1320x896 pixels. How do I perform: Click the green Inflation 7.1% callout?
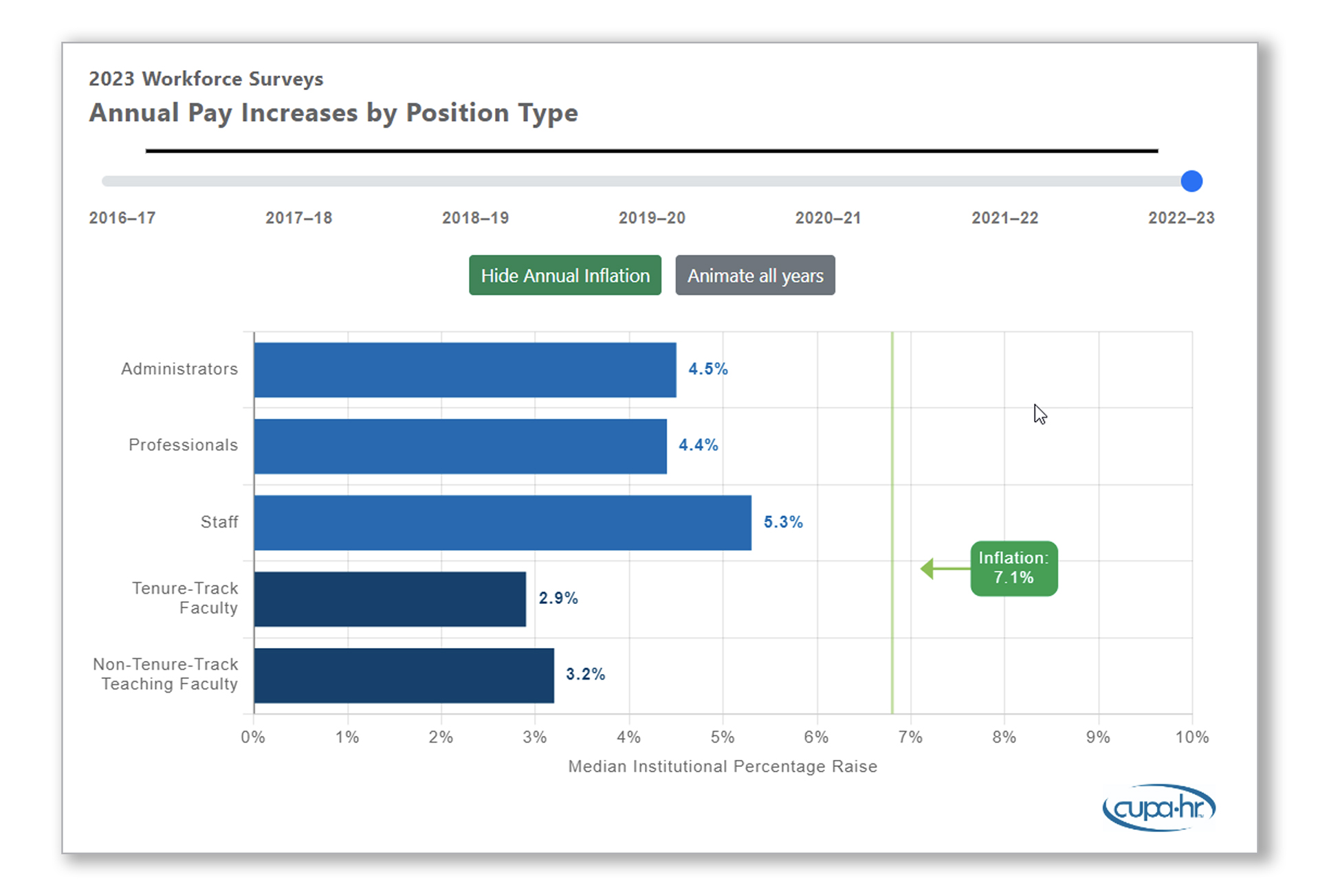[x=1013, y=568]
